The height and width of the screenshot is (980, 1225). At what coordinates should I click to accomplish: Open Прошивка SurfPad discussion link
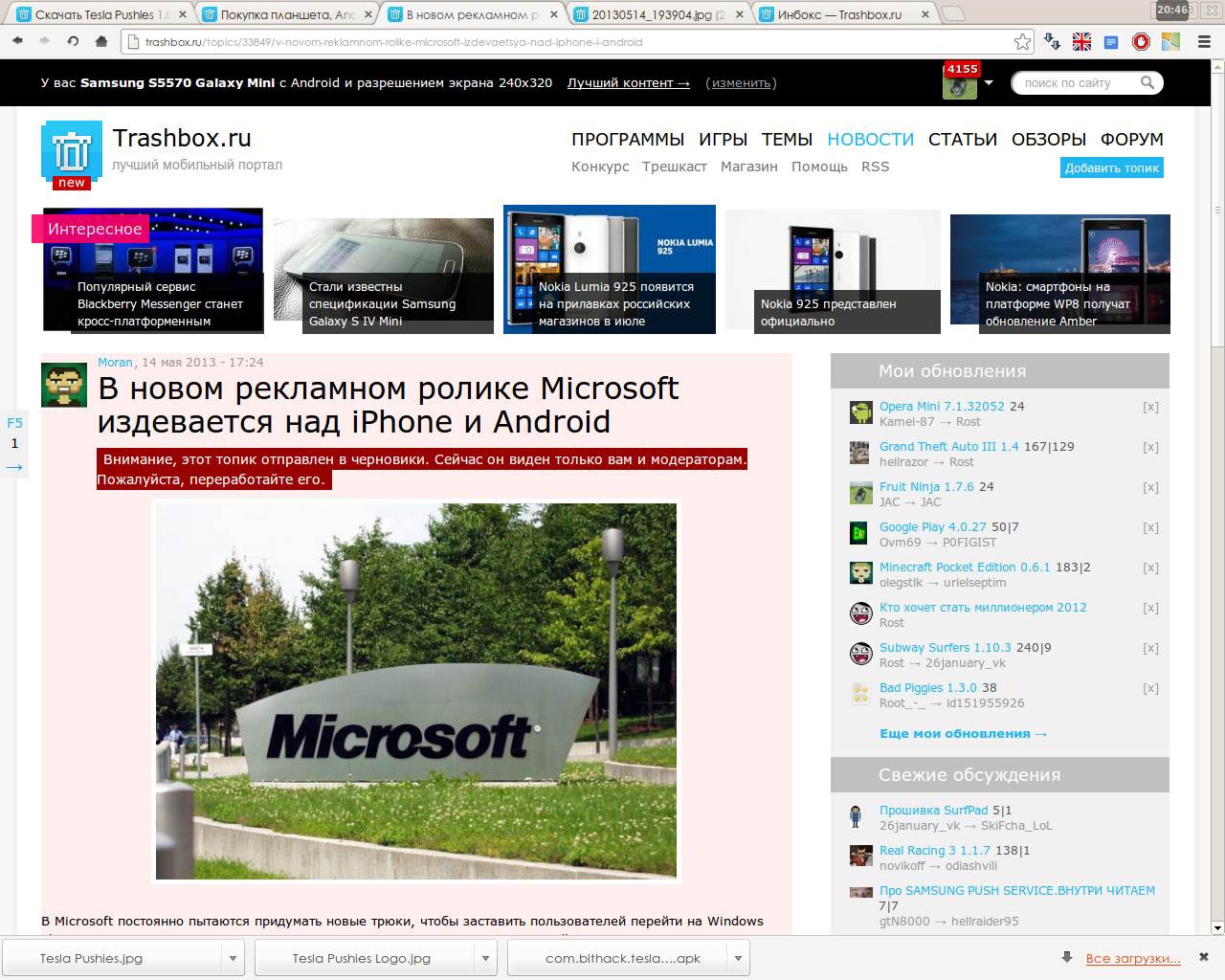click(933, 811)
